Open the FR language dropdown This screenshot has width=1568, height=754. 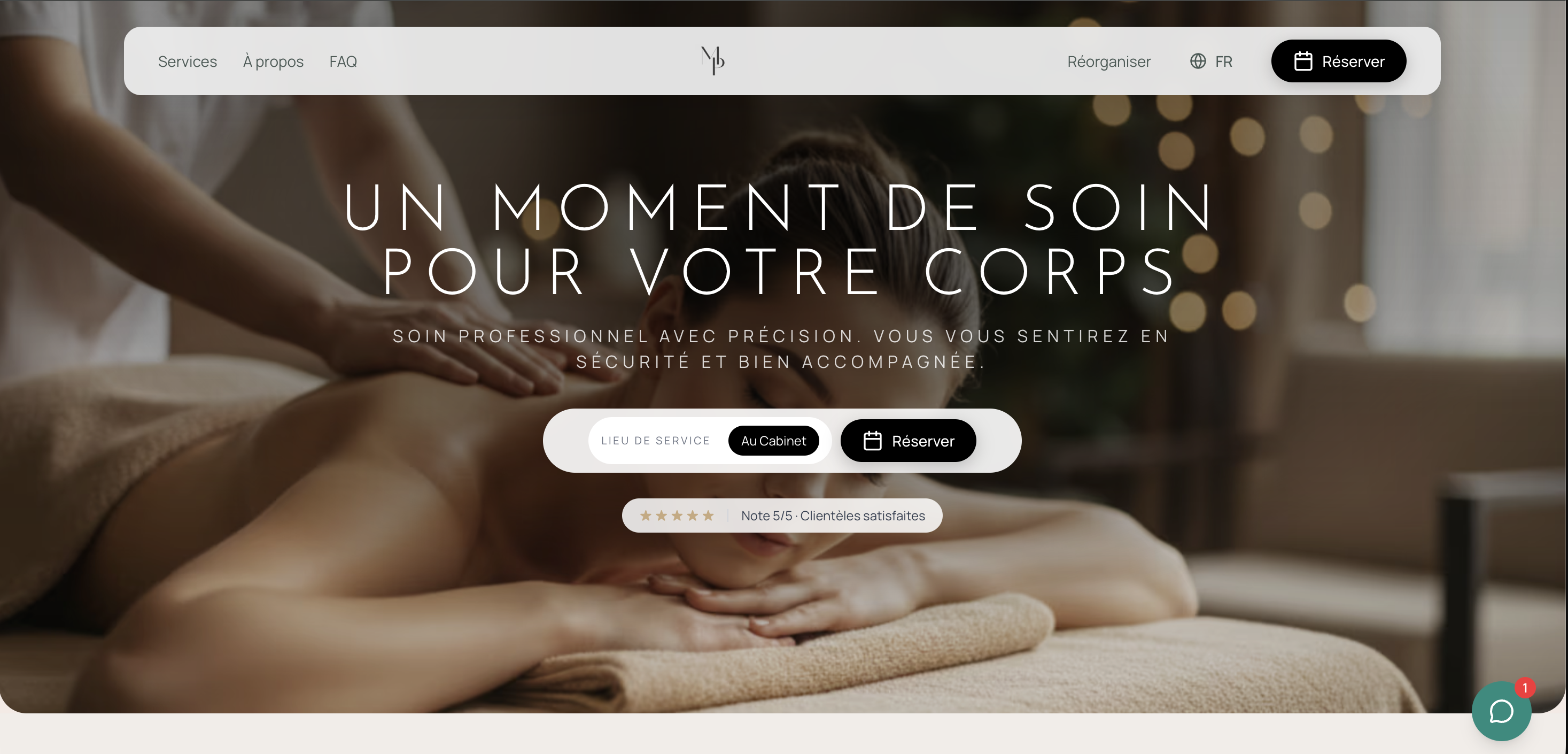(x=1210, y=61)
